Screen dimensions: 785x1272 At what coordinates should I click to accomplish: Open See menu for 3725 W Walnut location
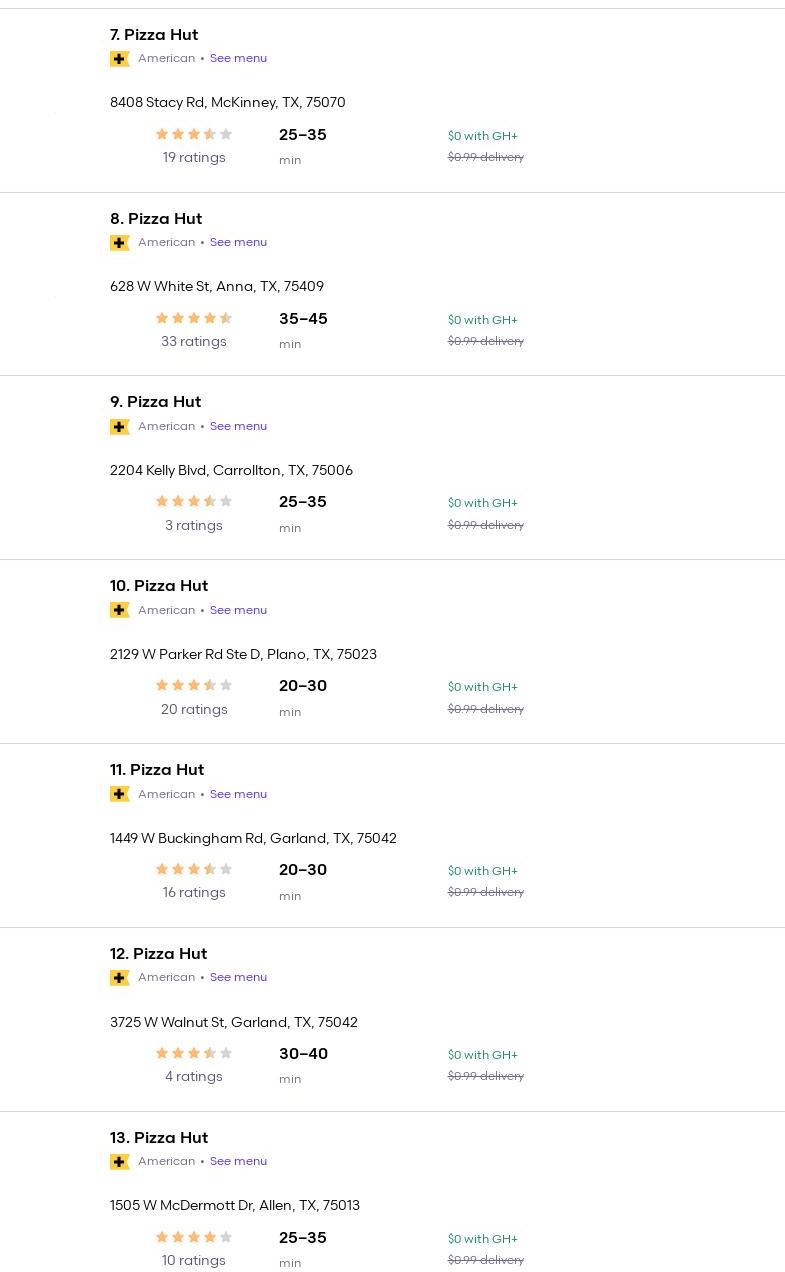[238, 977]
